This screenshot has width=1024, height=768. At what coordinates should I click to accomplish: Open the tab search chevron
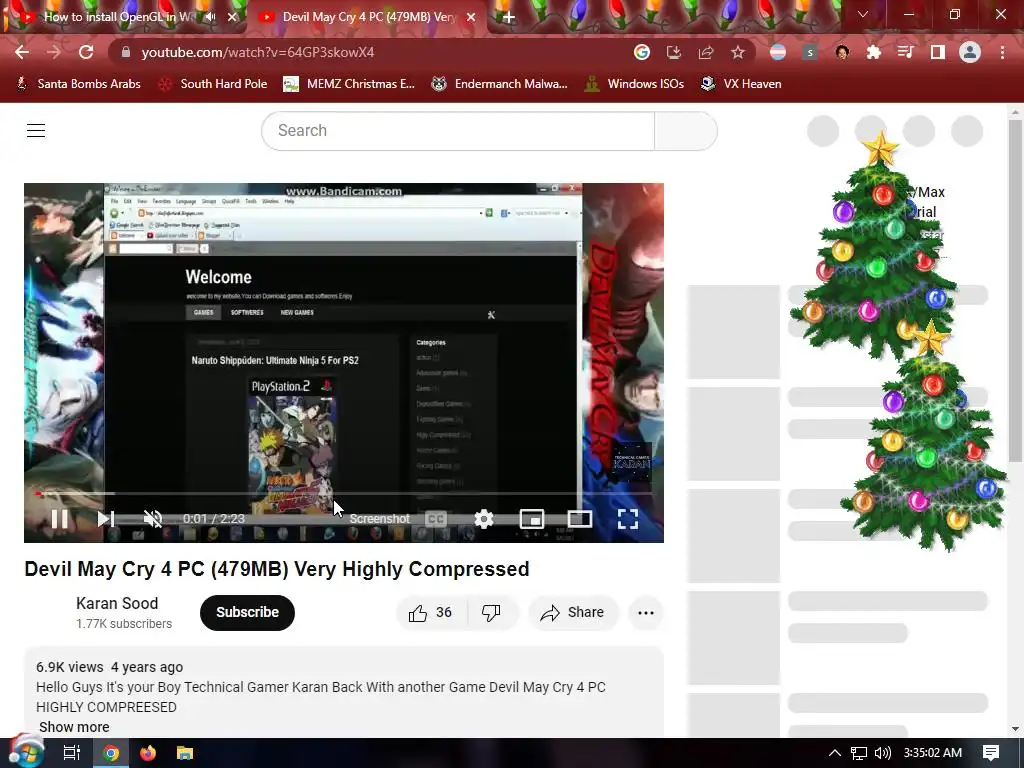click(863, 14)
